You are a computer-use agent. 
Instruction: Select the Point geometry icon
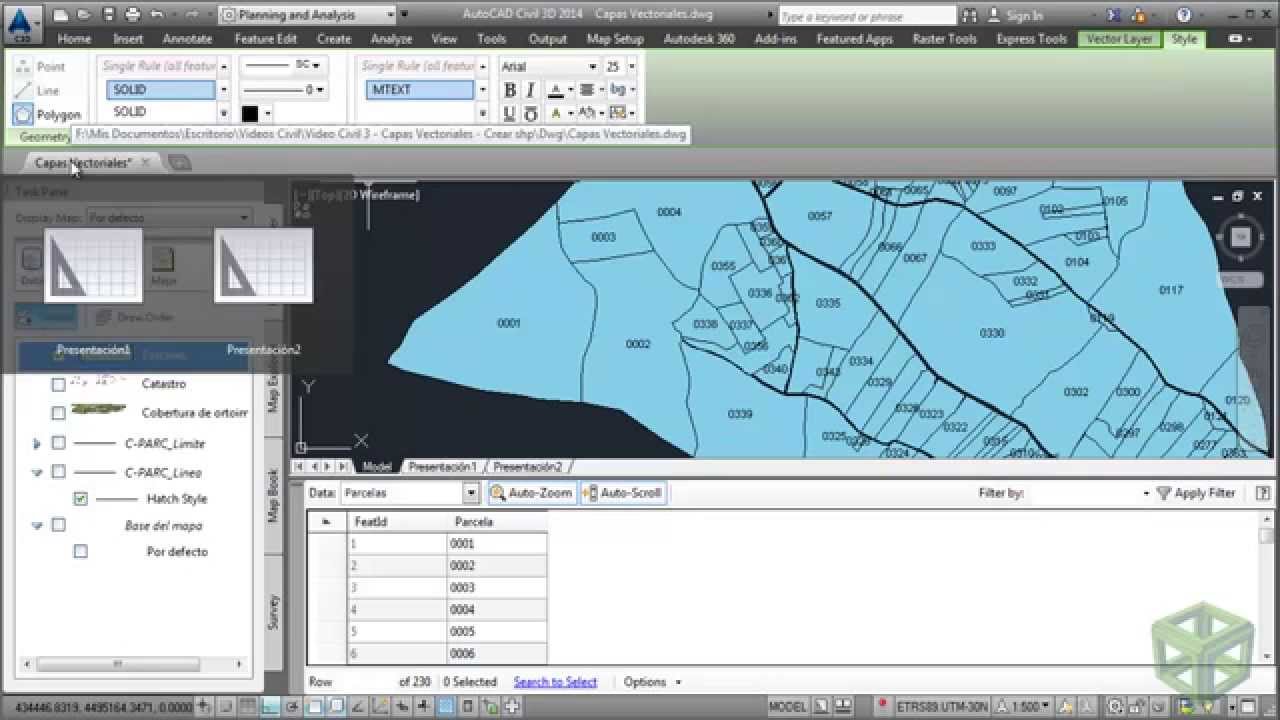click(23, 66)
